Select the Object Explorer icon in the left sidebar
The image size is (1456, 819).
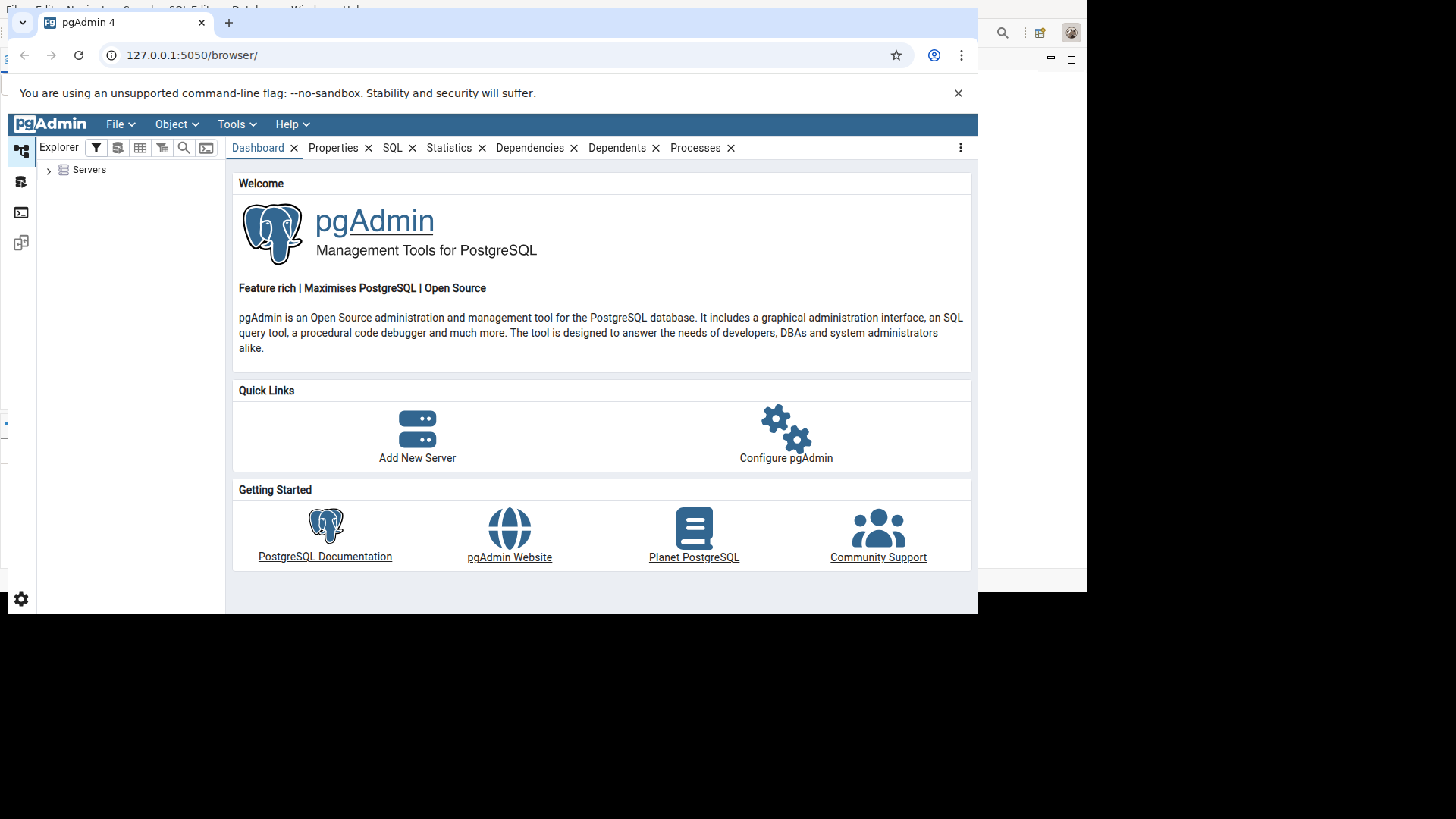pyautogui.click(x=21, y=151)
